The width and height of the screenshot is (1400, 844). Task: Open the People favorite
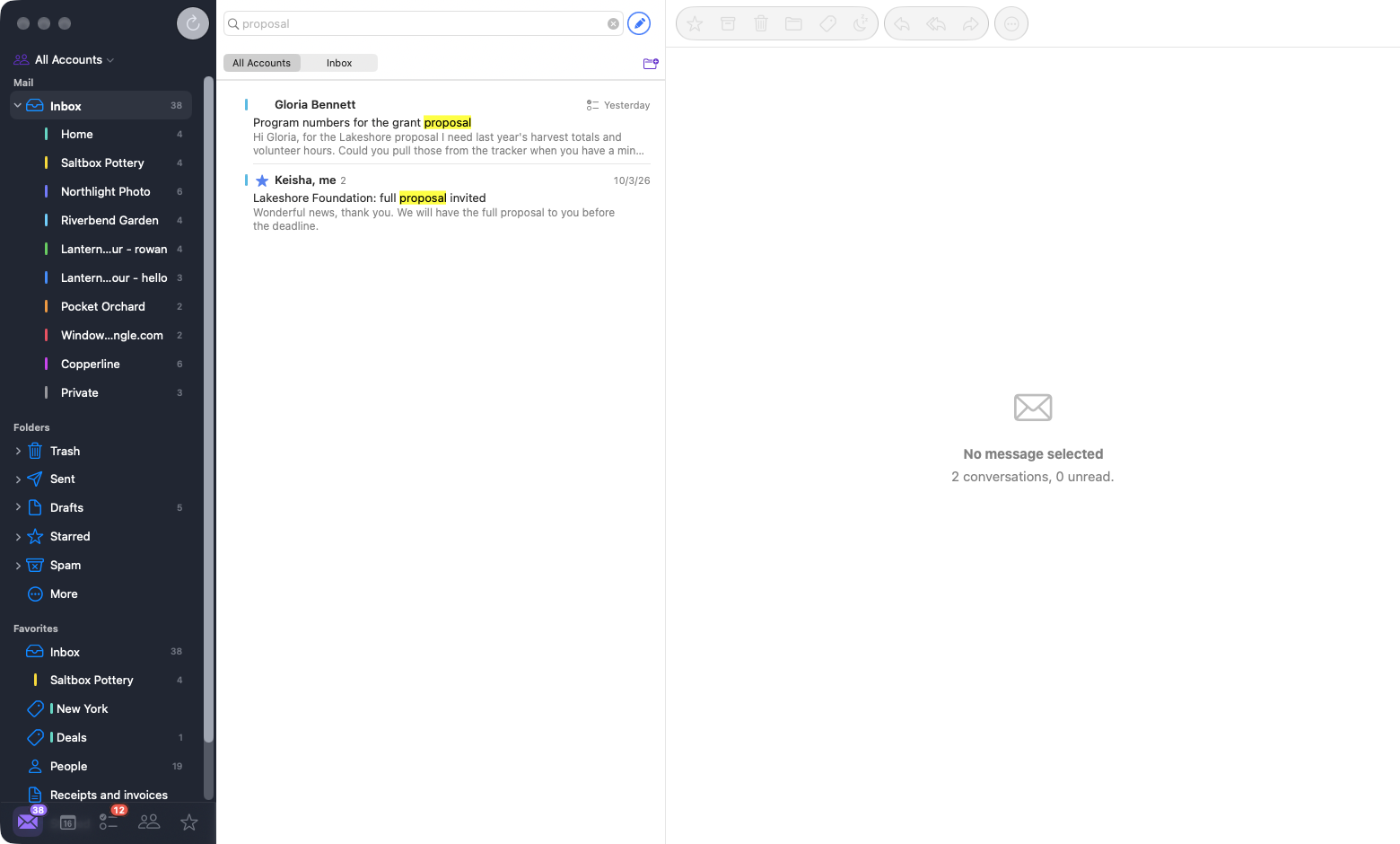tap(101, 767)
